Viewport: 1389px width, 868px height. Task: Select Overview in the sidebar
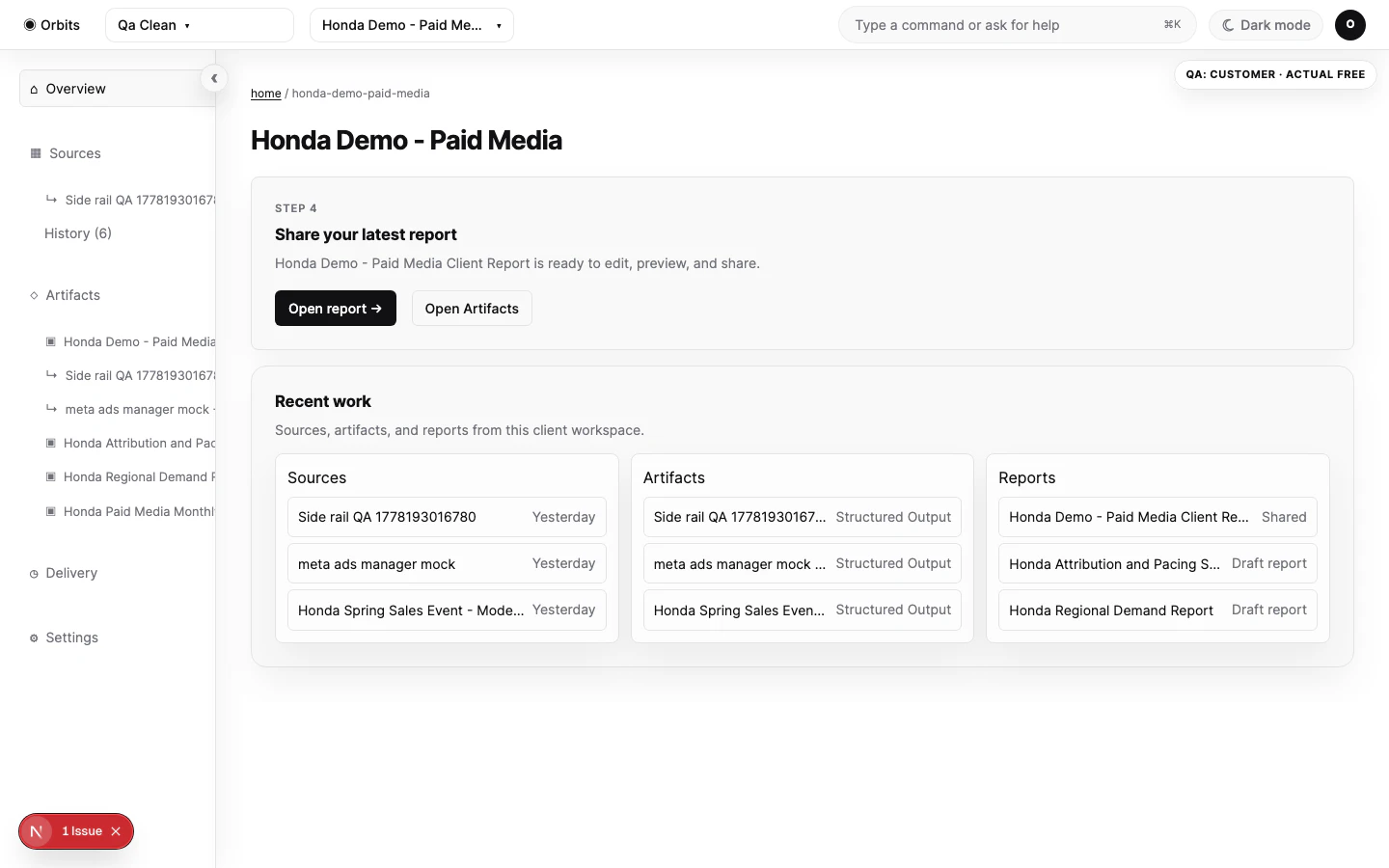[x=118, y=89]
